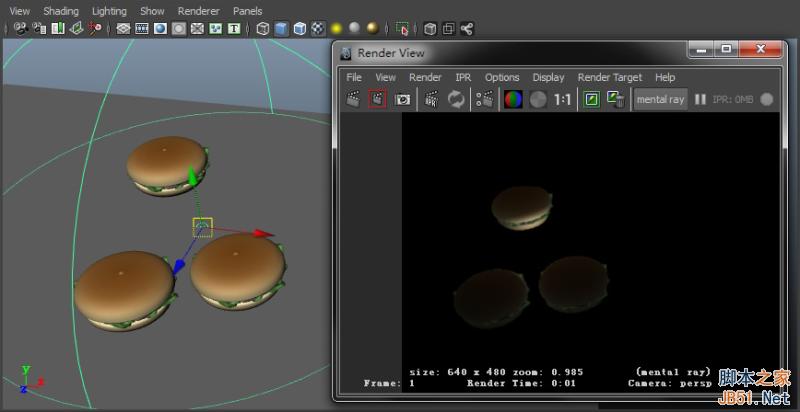This screenshot has width=800, height=412.
Task: Toggle the Field Chart icon
Action: tap(197, 29)
